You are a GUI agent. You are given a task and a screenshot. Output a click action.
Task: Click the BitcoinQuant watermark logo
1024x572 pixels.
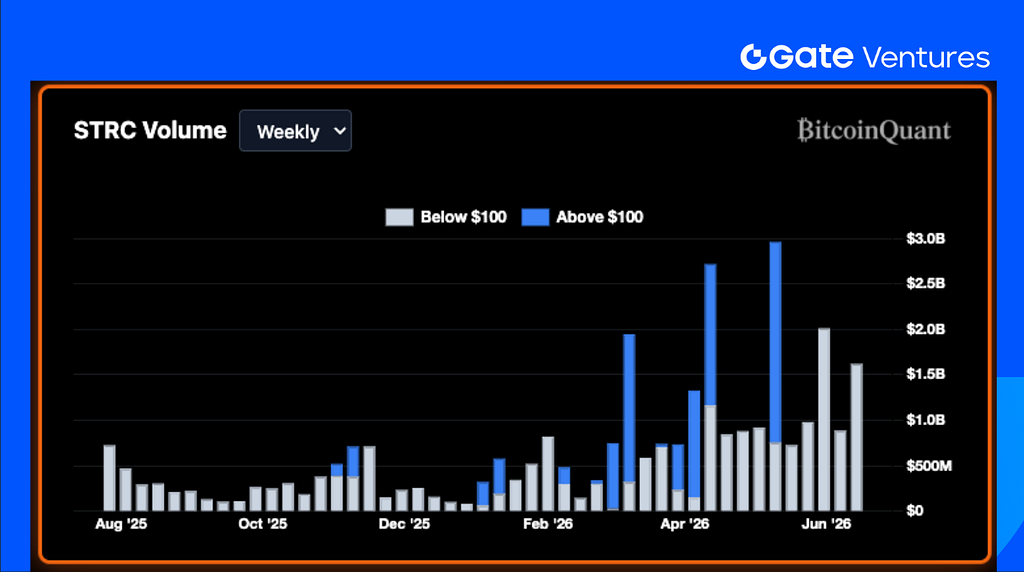click(x=874, y=130)
